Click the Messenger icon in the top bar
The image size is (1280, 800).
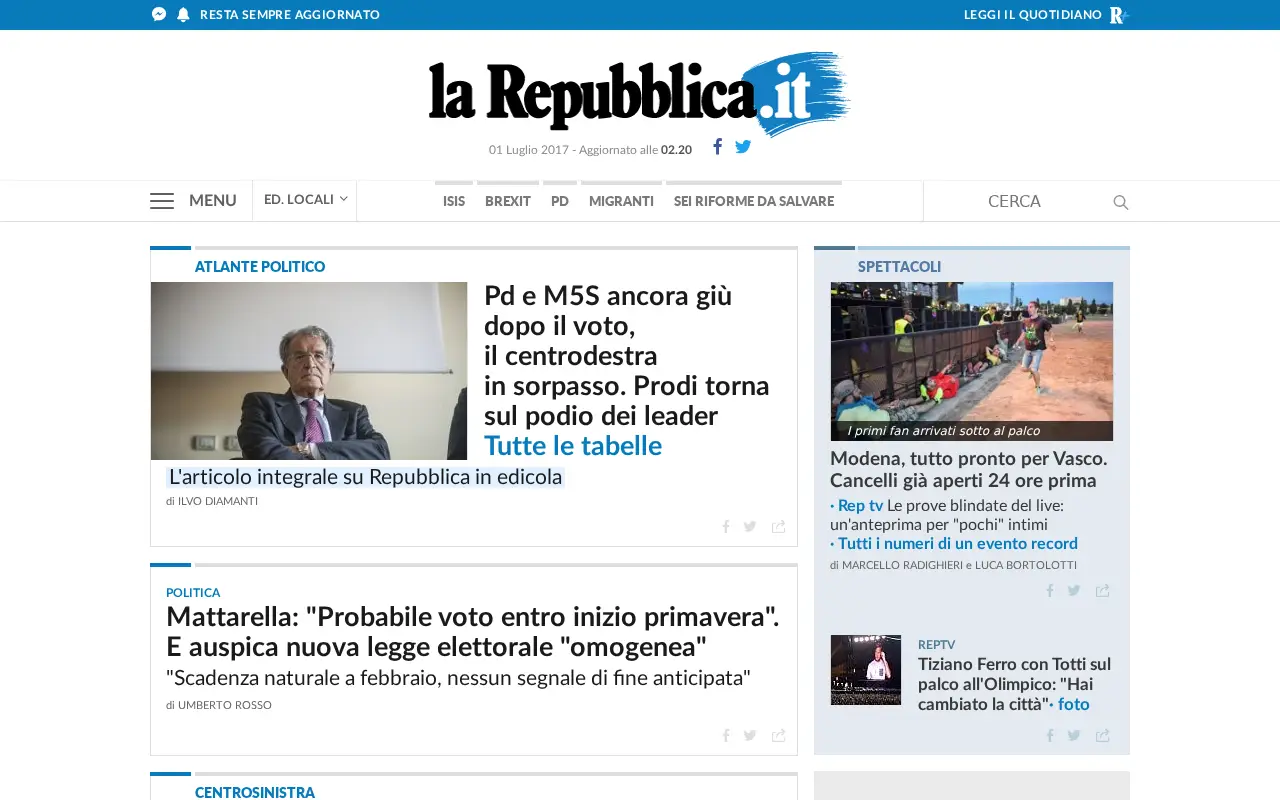tap(159, 15)
